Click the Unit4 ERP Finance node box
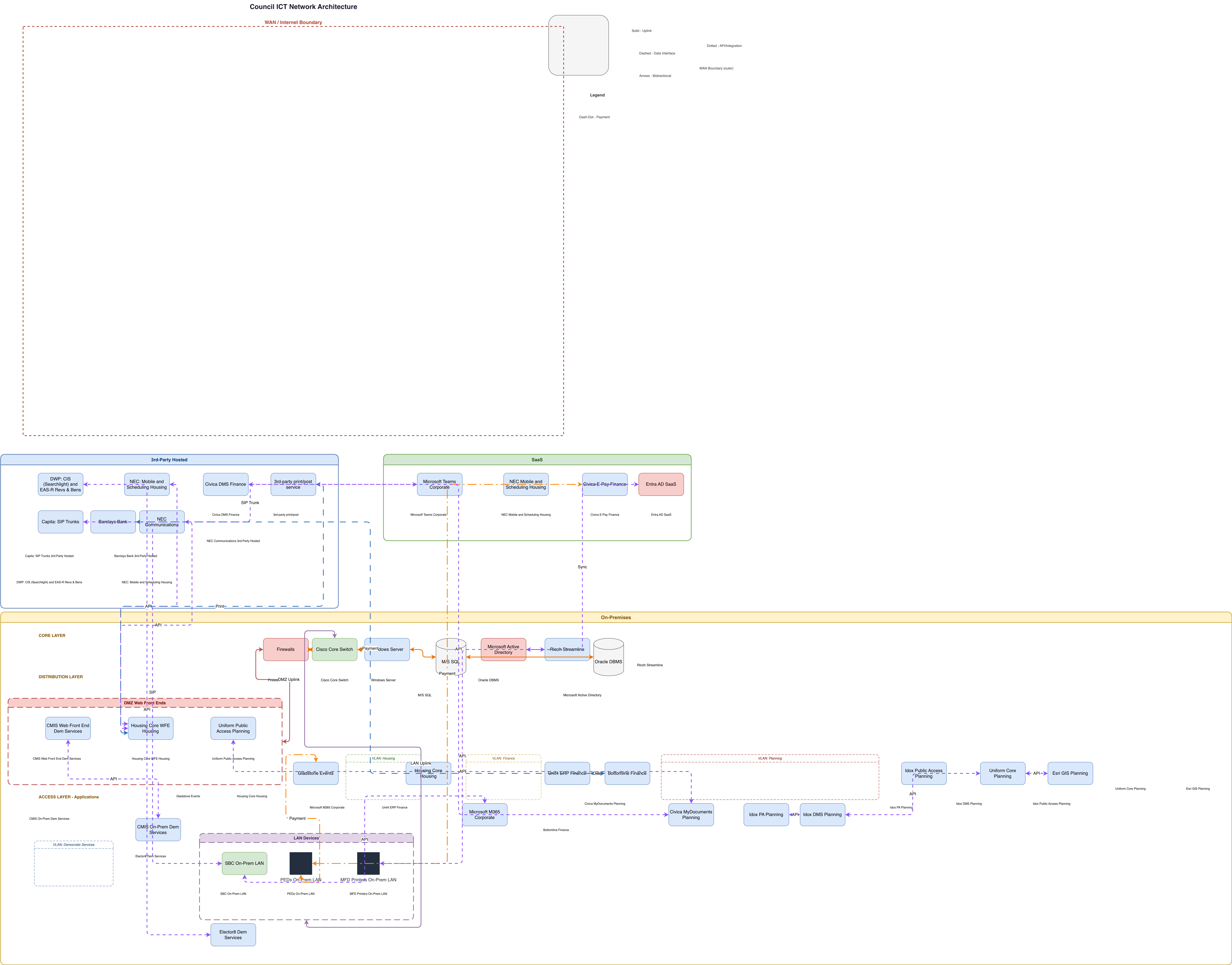Image resolution: width=1232 pixels, height=965 pixels. pyautogui.click(x=567, y=773)
